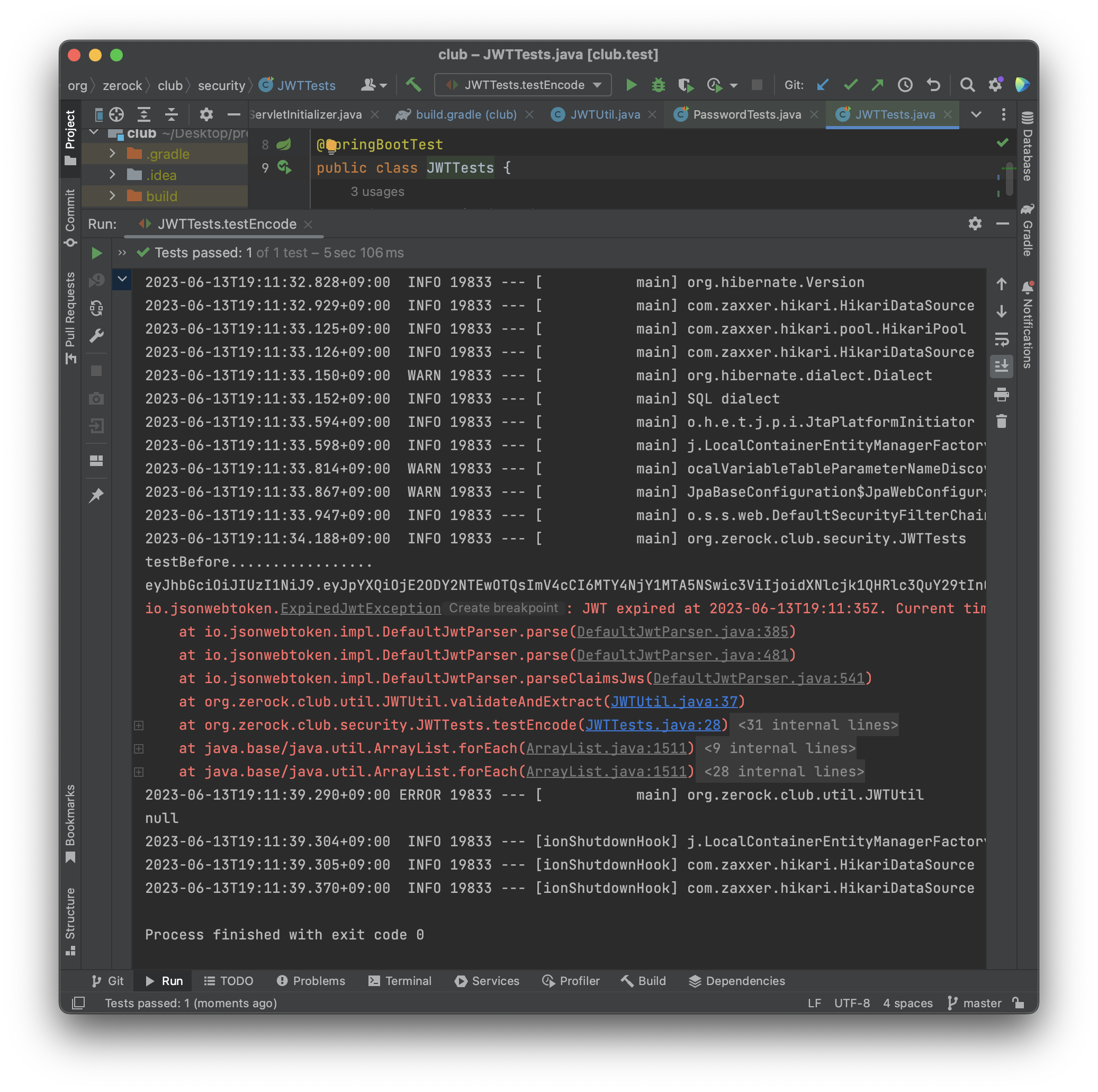
Task: Expand all nodes in the Project tree
Action: click(144, 115)
